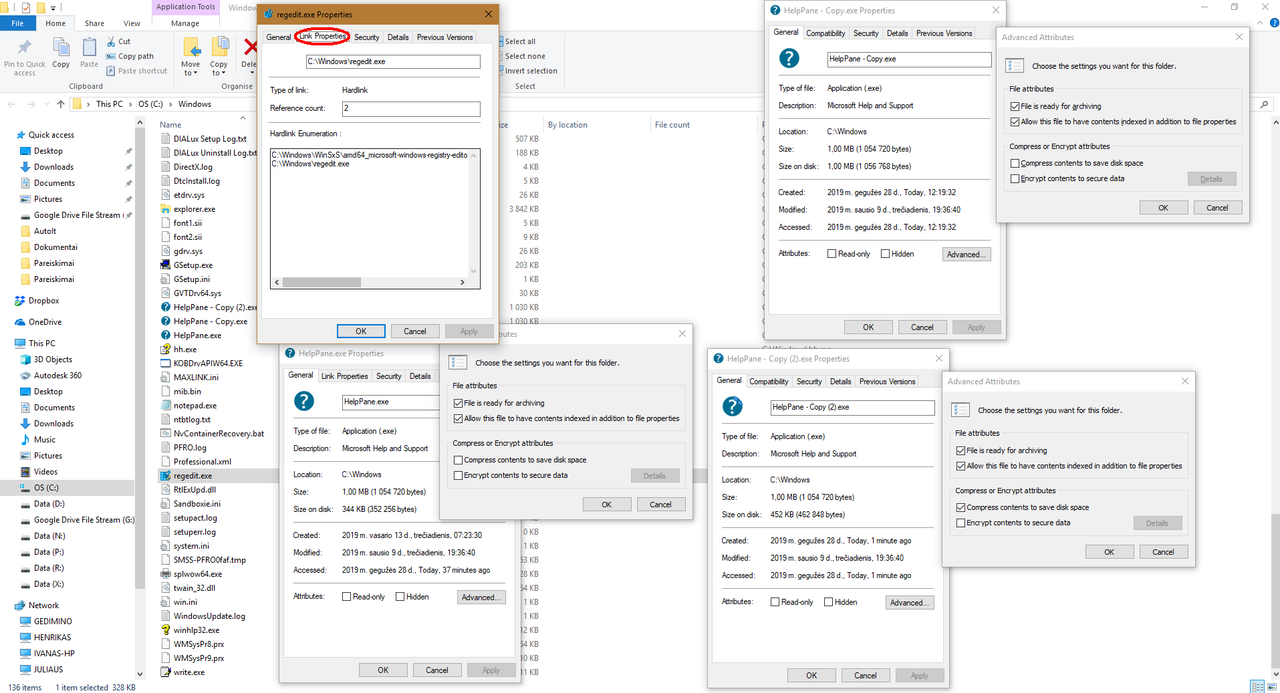Screen dimensions: 1280x693
Task: Go back with the Explorer back arrow
Action: pyautogui.click(x=12, y=104)
